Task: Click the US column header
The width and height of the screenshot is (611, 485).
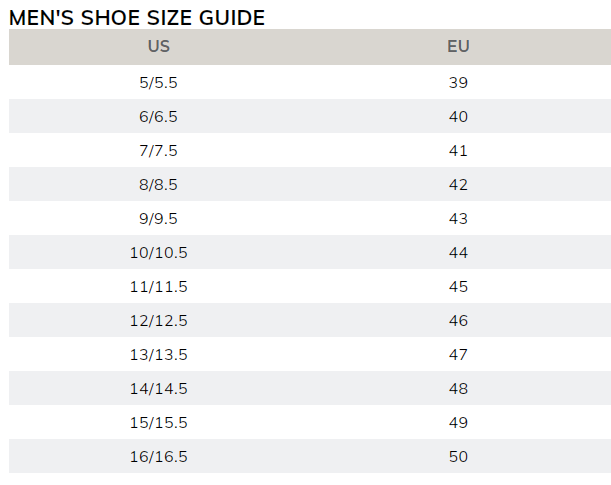Action: coord(158,47)
